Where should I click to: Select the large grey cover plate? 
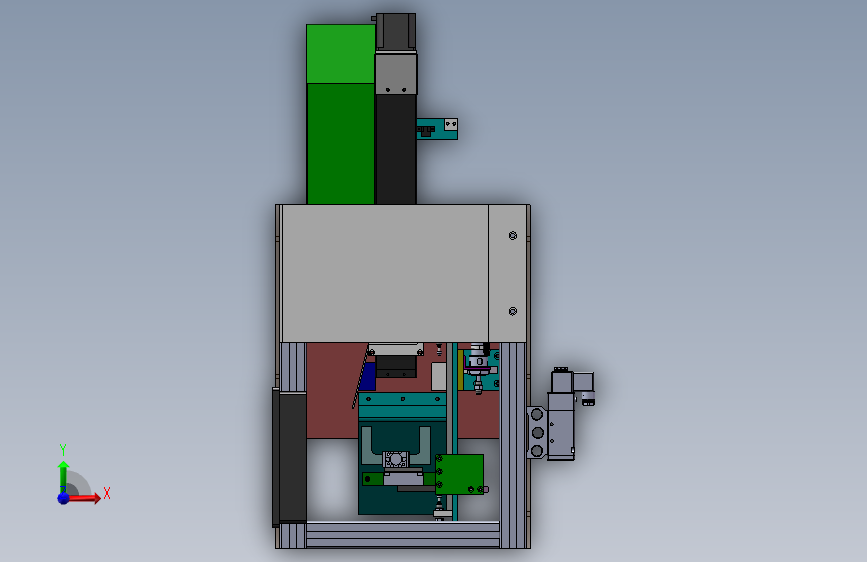click(385, 273)
